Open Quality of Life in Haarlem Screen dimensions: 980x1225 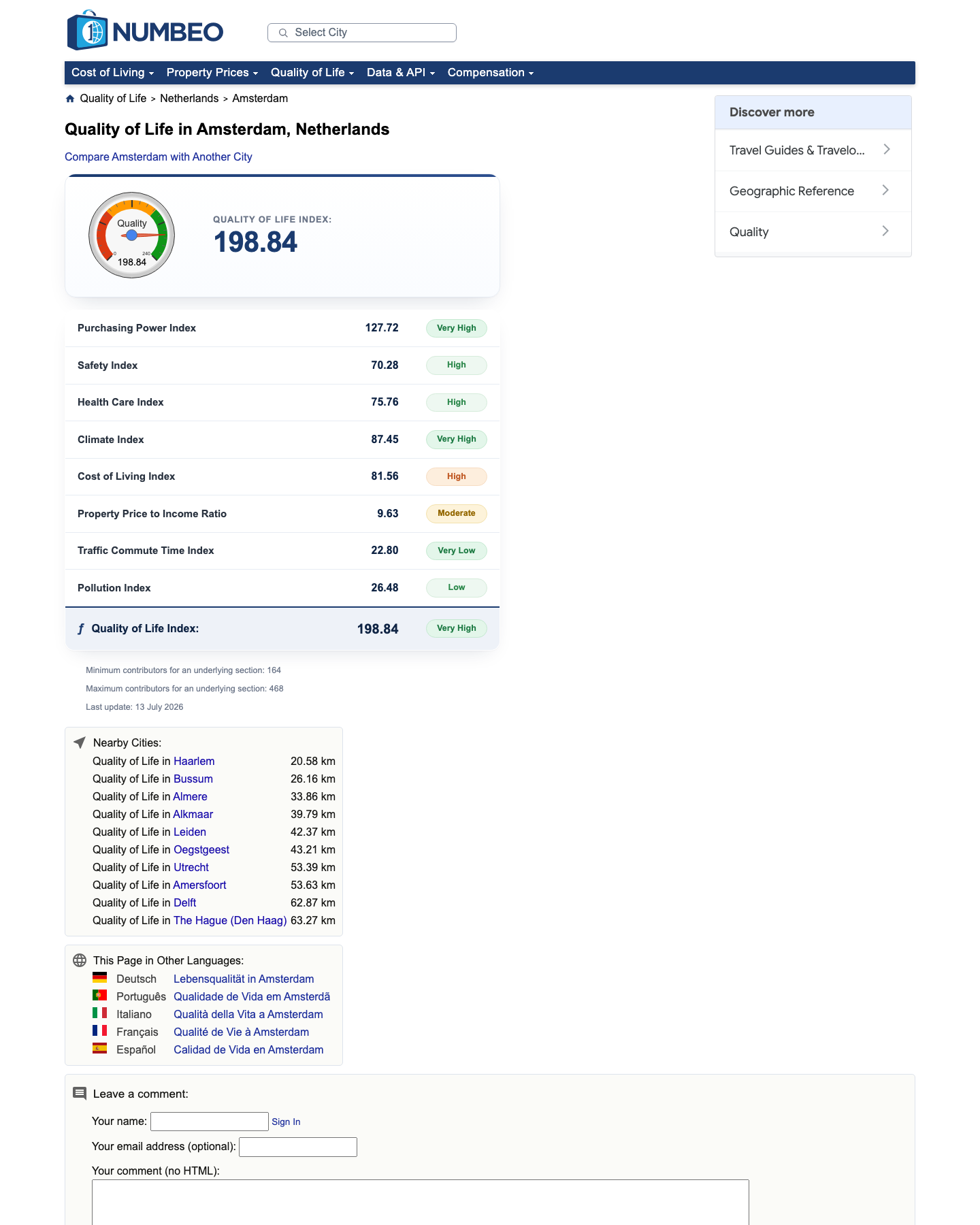click(x=194, y=761)
